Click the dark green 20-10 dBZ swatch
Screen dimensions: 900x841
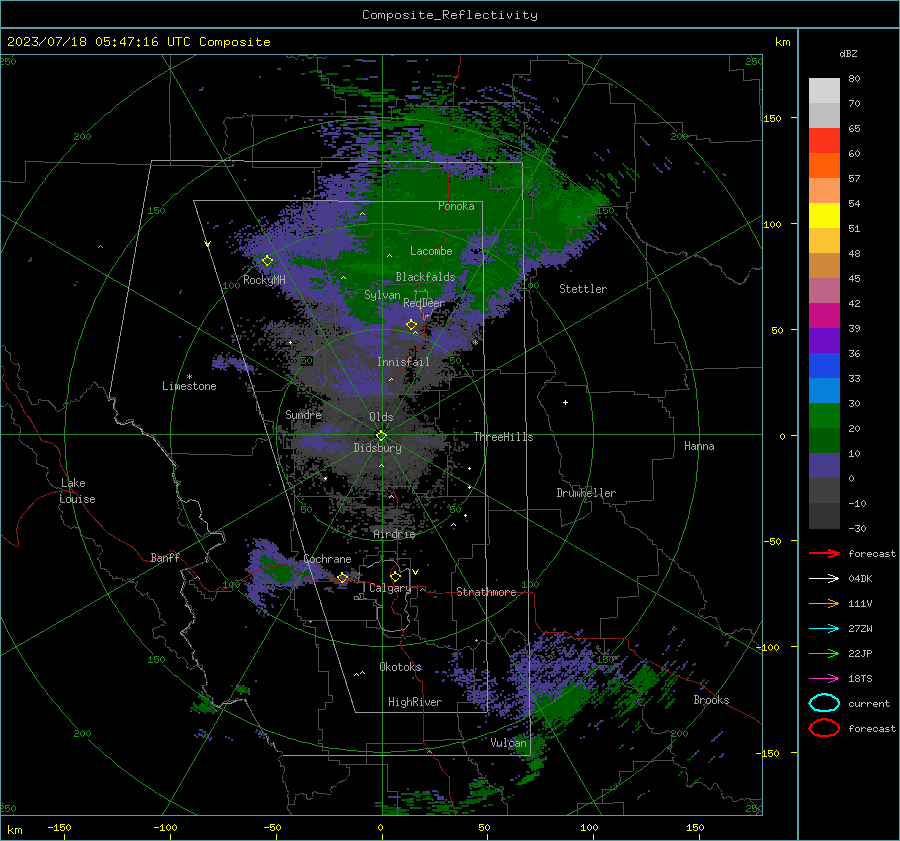[x=824, y=440]
